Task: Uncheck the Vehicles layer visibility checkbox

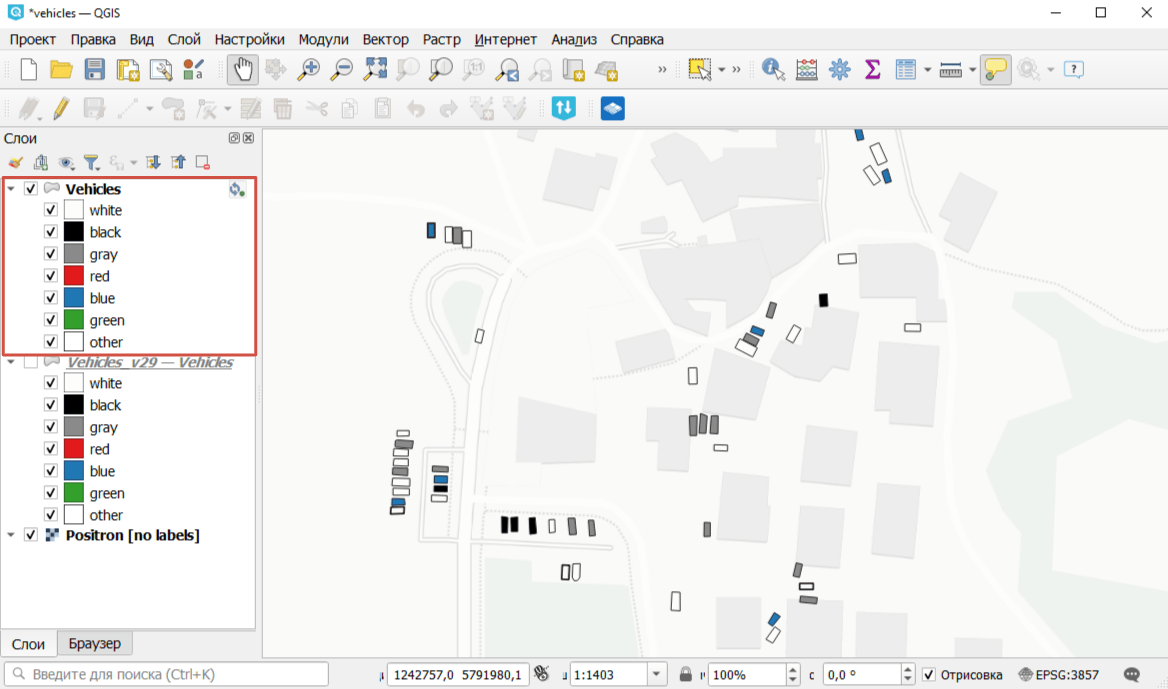Action: click(x=31, y=189)
